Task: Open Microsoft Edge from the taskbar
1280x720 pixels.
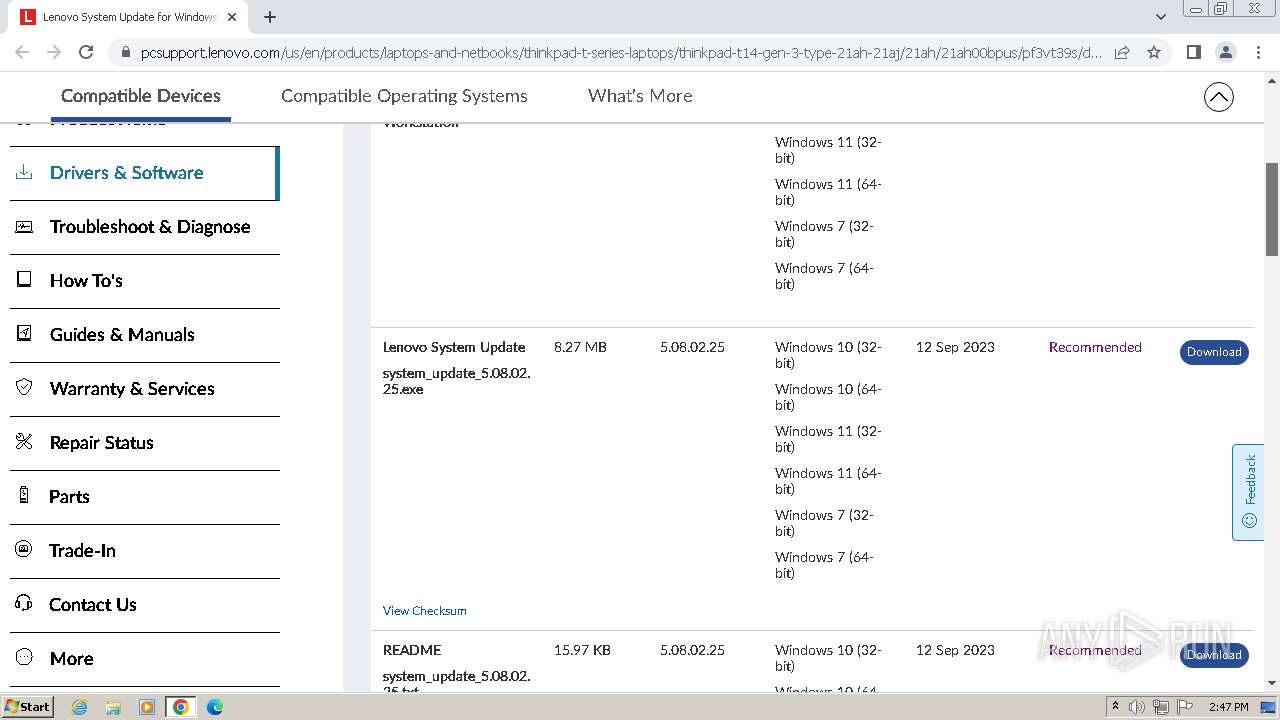Action: pos(214,707)
